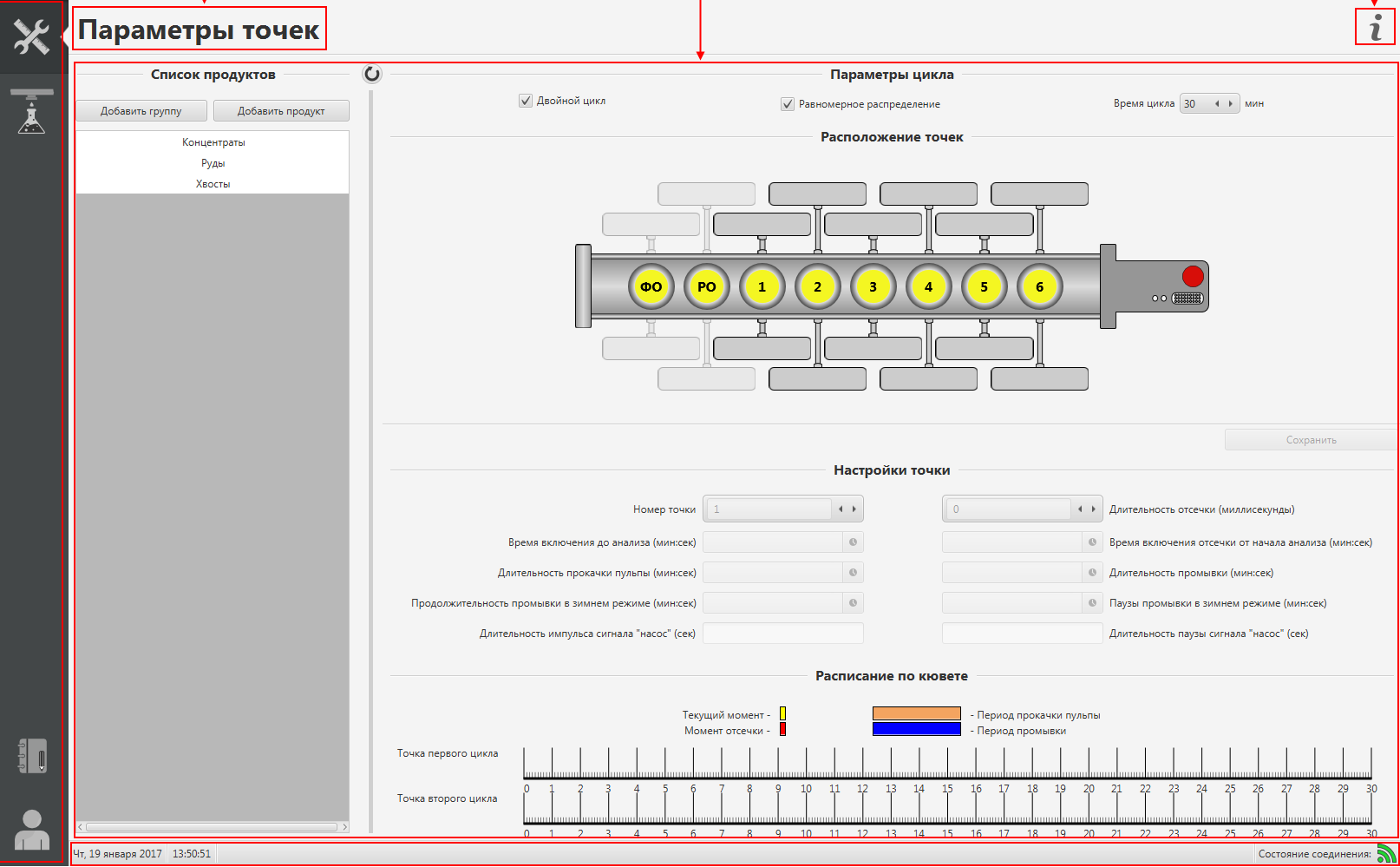Increase Длительность отсечки with right arrow
This screenshot has height=867, width=1400.
point(1094,509)
